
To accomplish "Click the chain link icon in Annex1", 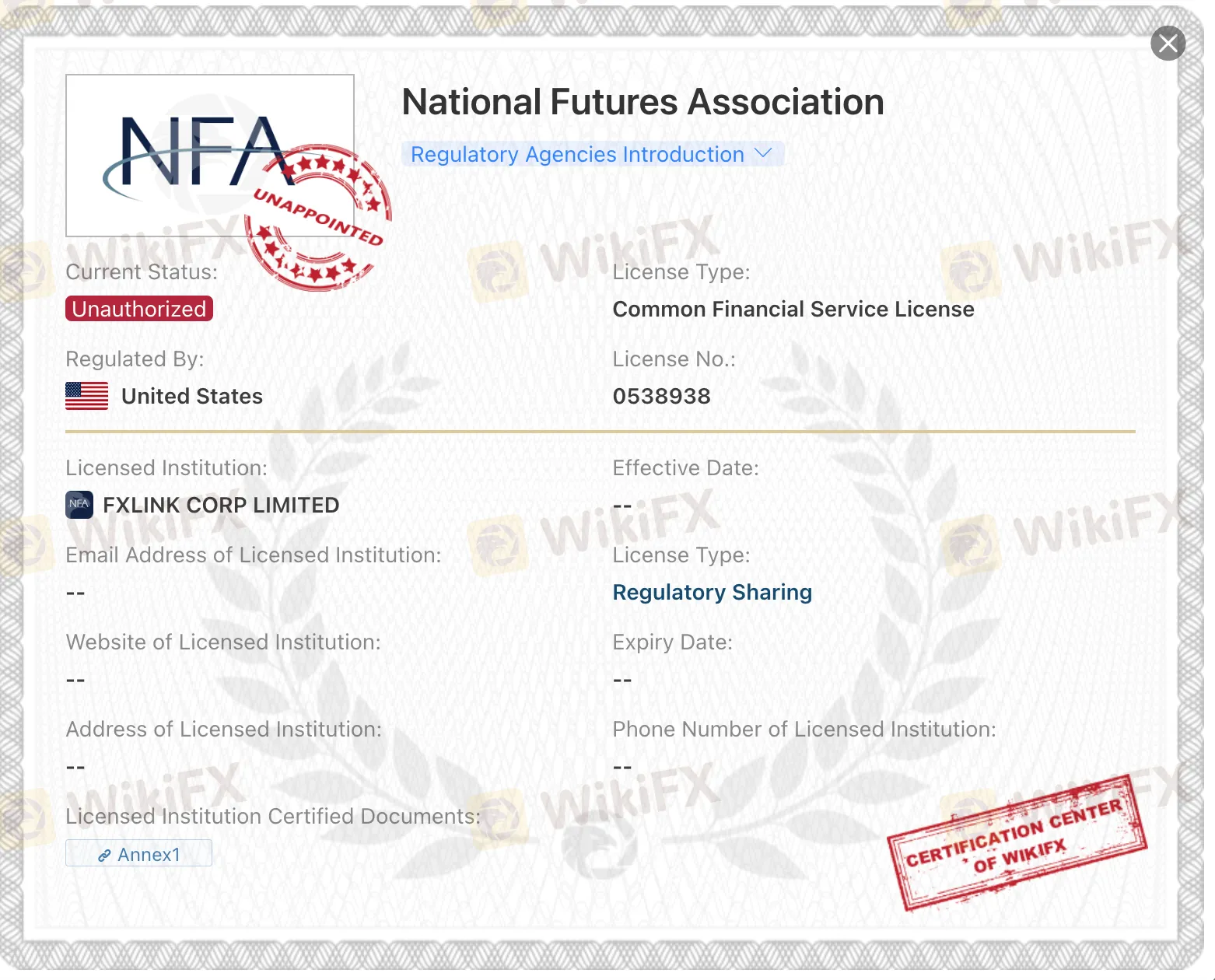I will (x=104, y=856).
